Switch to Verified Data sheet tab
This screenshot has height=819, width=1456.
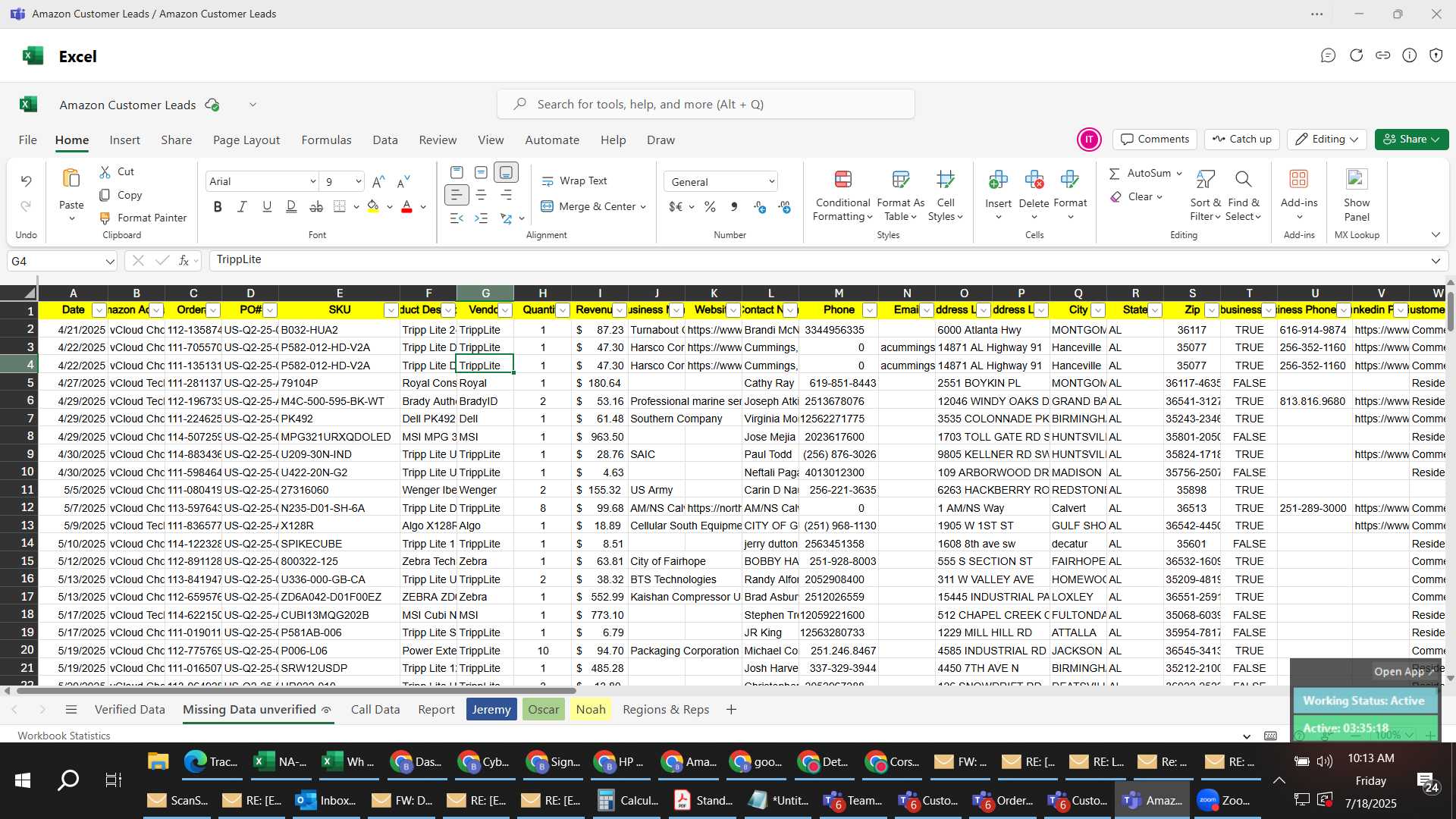pos(130,710)
